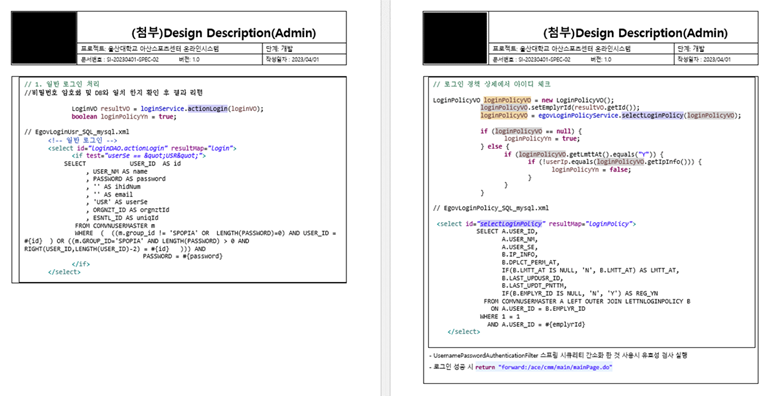
Task: Click the line "SELECT A.USER_ID,"
Action: pos(507,231)
